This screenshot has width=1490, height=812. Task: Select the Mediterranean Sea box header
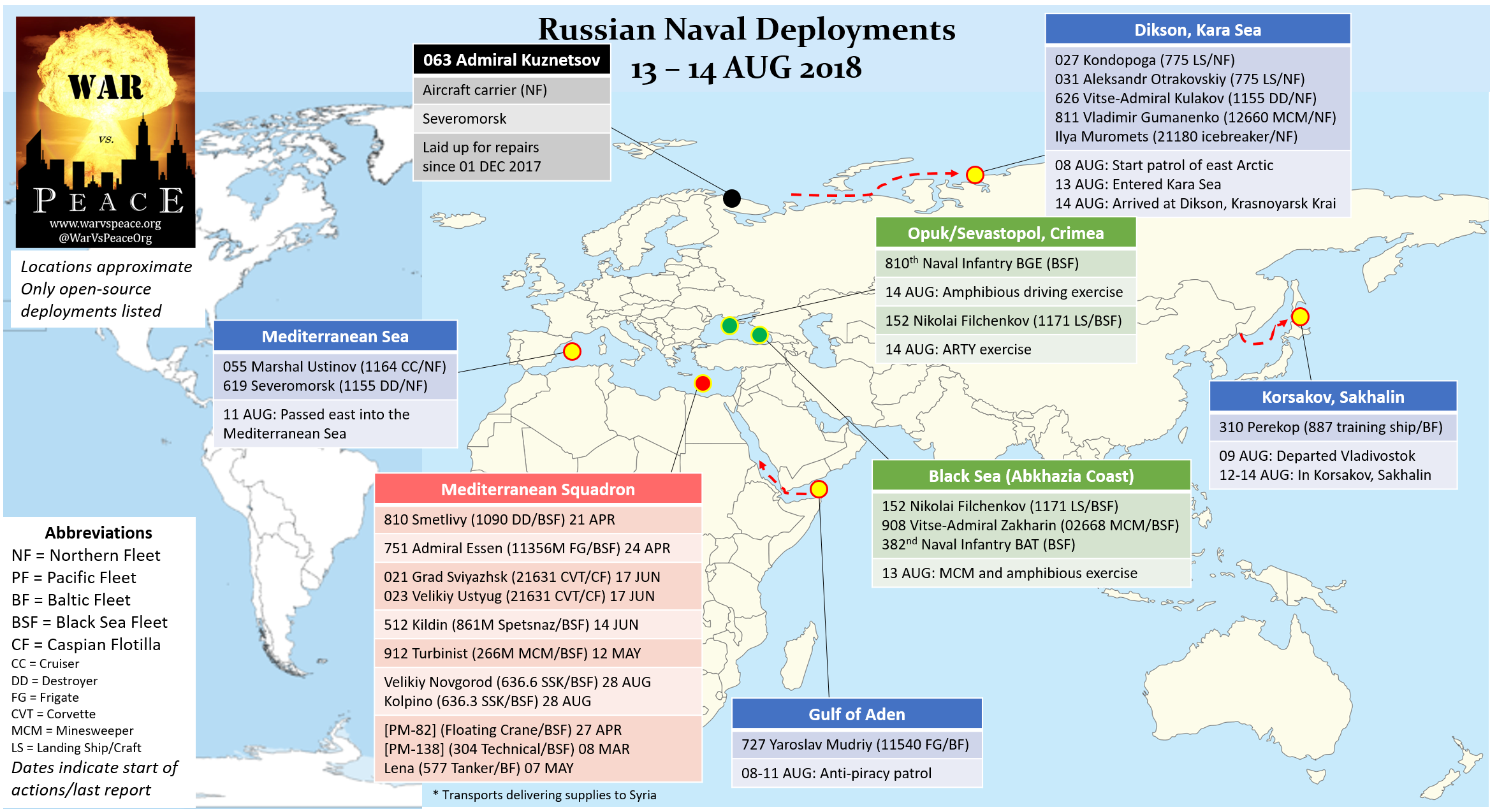coord(335,337)
